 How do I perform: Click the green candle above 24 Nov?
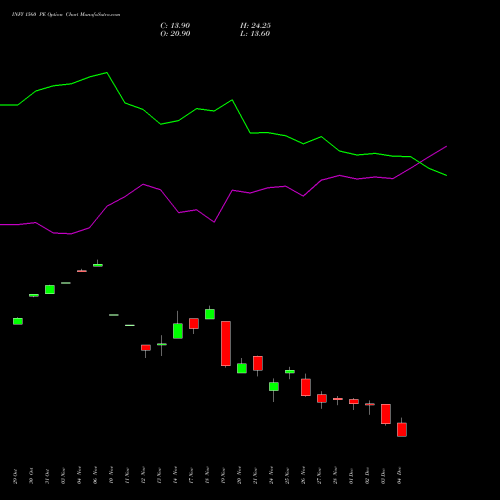274,387
